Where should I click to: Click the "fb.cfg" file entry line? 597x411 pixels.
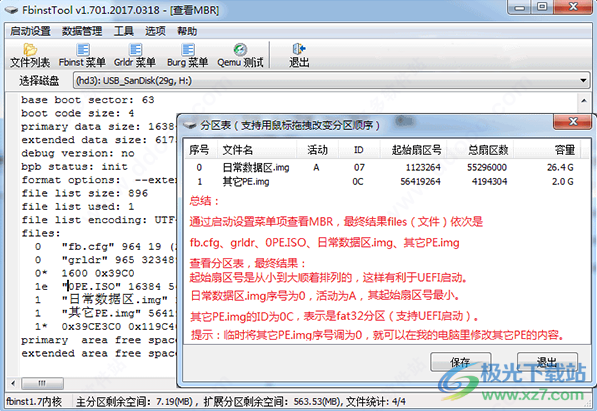[105, 246]
